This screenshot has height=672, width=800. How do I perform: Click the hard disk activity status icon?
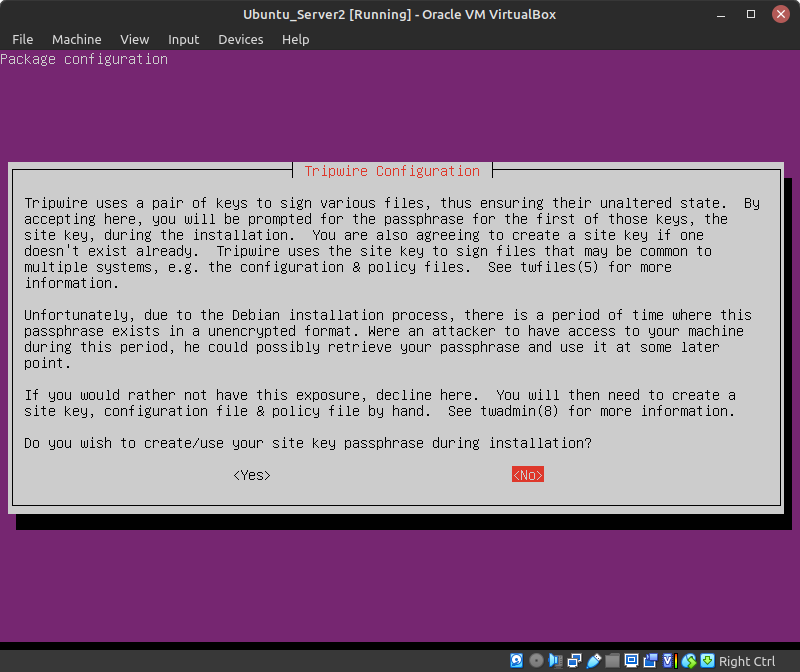point(516,661)
